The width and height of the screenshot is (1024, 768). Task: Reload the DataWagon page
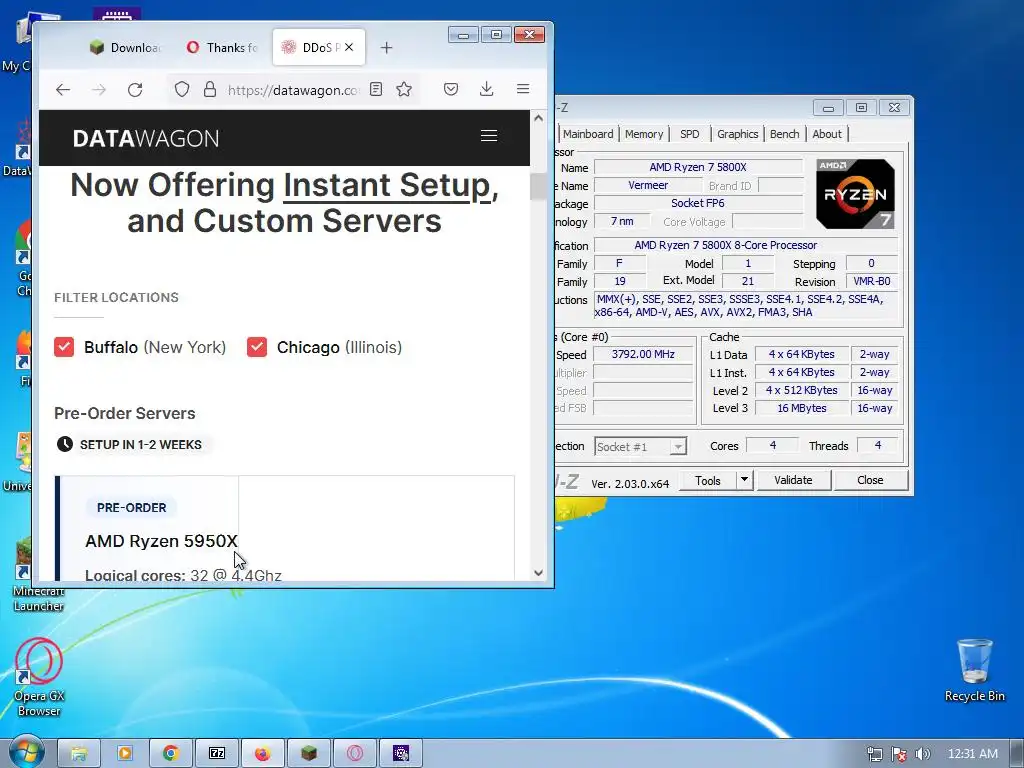pyautogui.click(x=135, y=89)
